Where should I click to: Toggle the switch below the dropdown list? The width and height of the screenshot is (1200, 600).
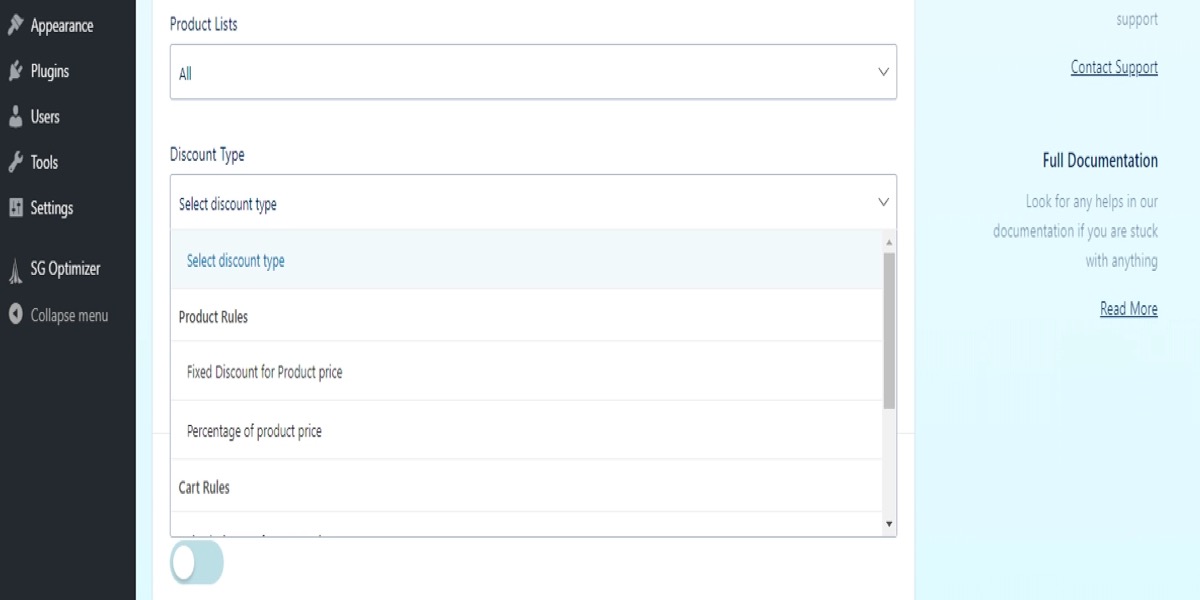click(x=197, y=563)
